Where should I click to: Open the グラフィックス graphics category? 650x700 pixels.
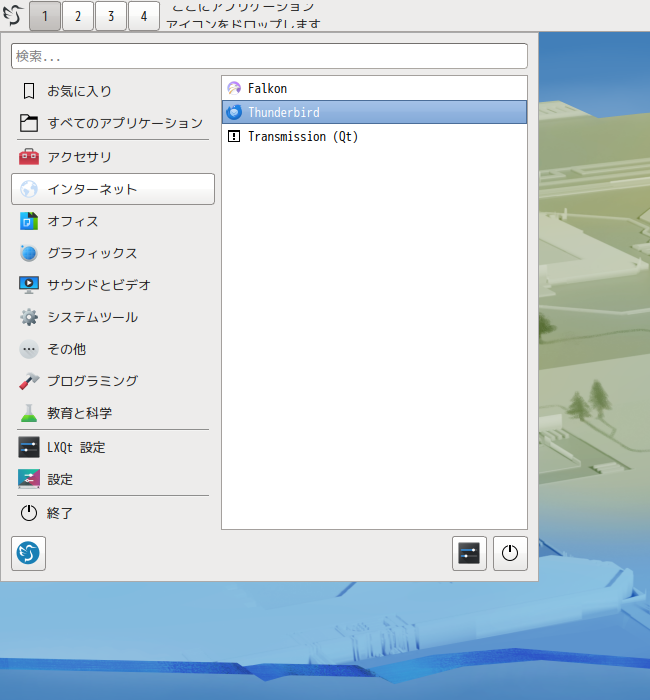coord(113,253)
